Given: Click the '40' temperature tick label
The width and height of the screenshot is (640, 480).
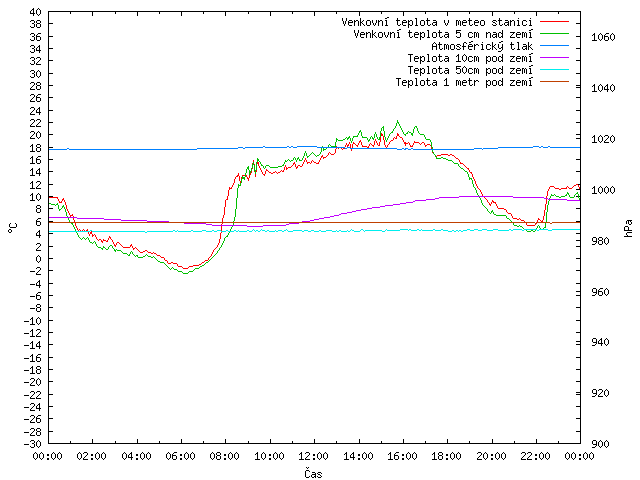Looking at the screenshot, I should pyautogui.click(x=36, y=12).
